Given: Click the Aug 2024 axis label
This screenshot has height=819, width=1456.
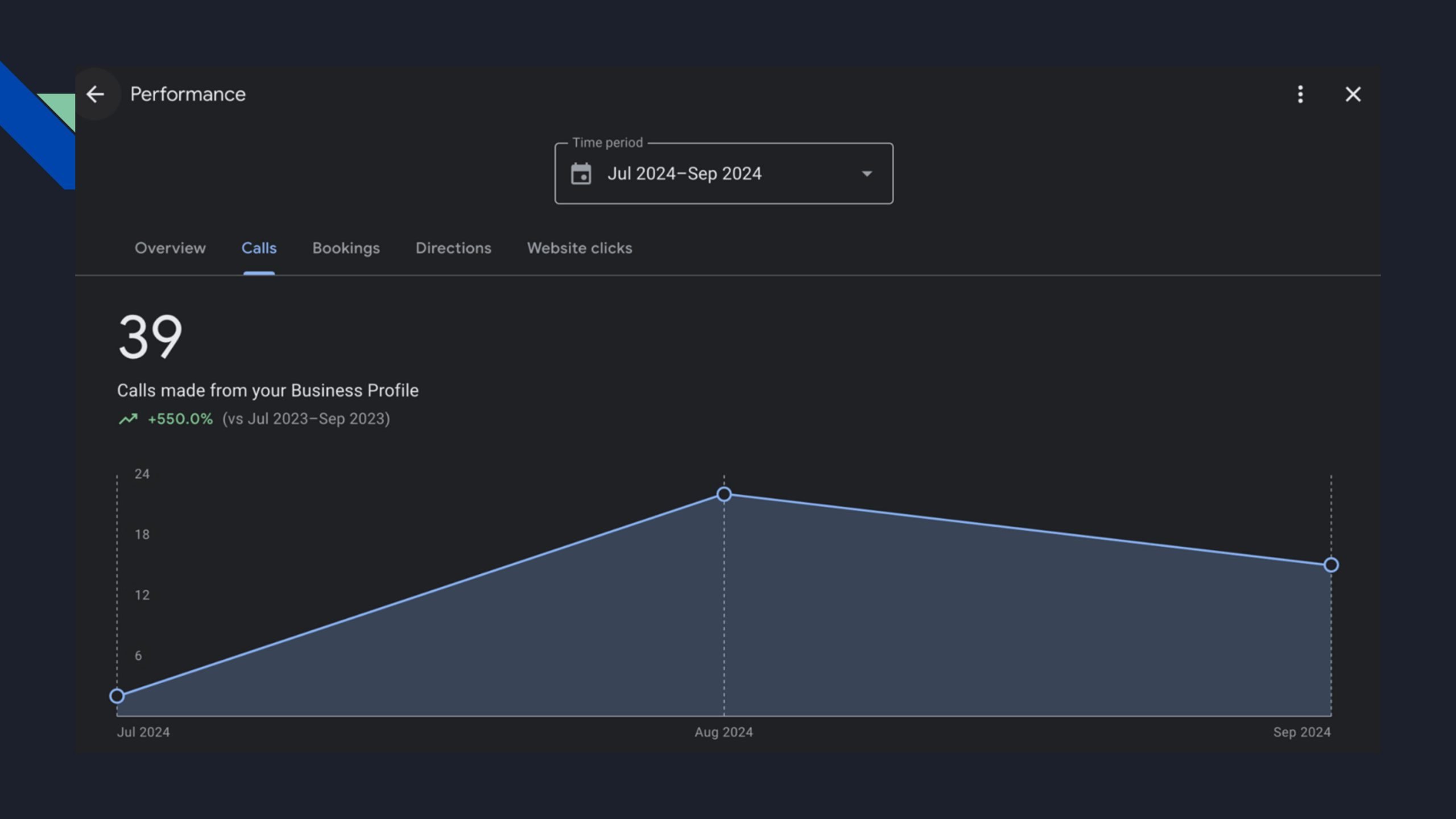Looking at the screenshot, I should 723,732.
